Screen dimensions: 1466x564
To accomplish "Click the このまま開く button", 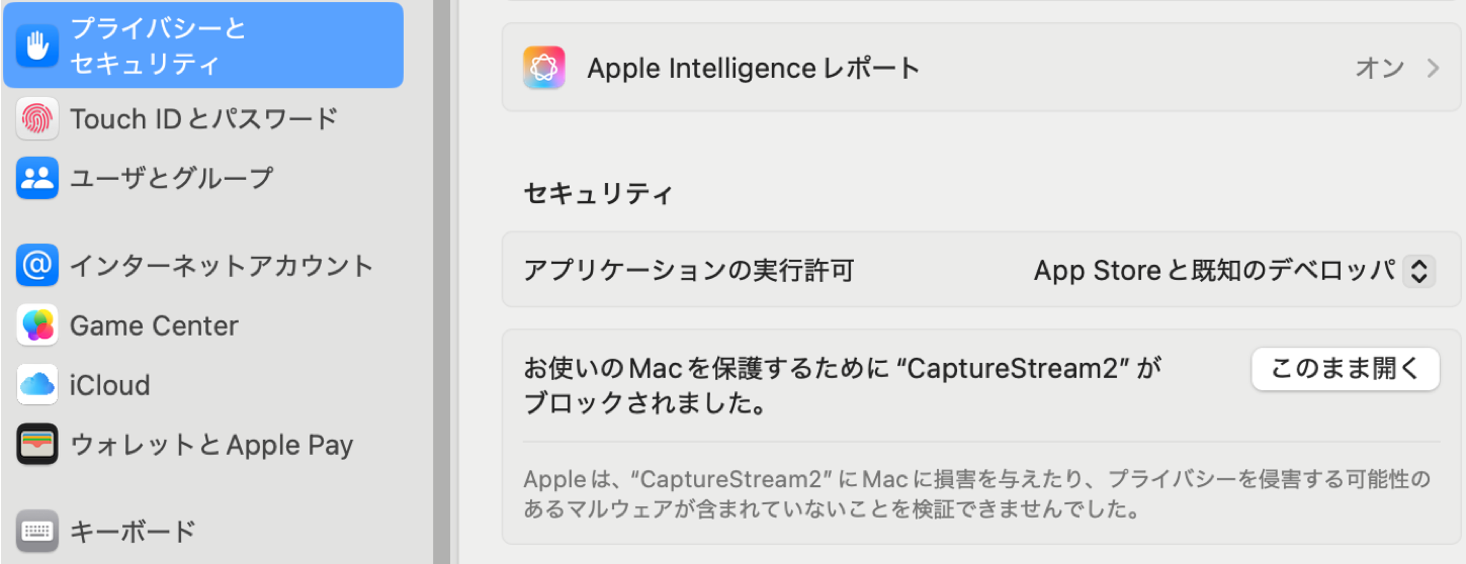I will point(1345,369).
